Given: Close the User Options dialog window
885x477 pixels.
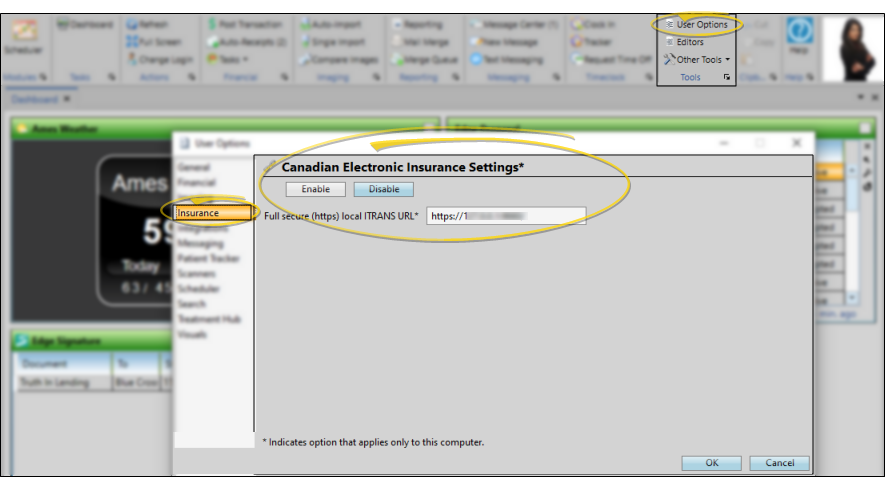Looking at the screenshot, I should [x=796, y=144].
